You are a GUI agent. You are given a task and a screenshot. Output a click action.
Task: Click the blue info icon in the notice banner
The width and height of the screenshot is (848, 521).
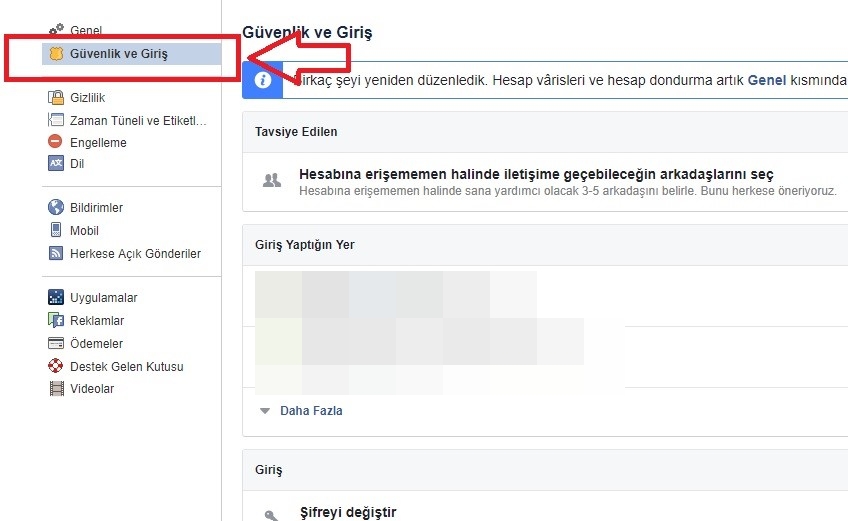[263, 80]
